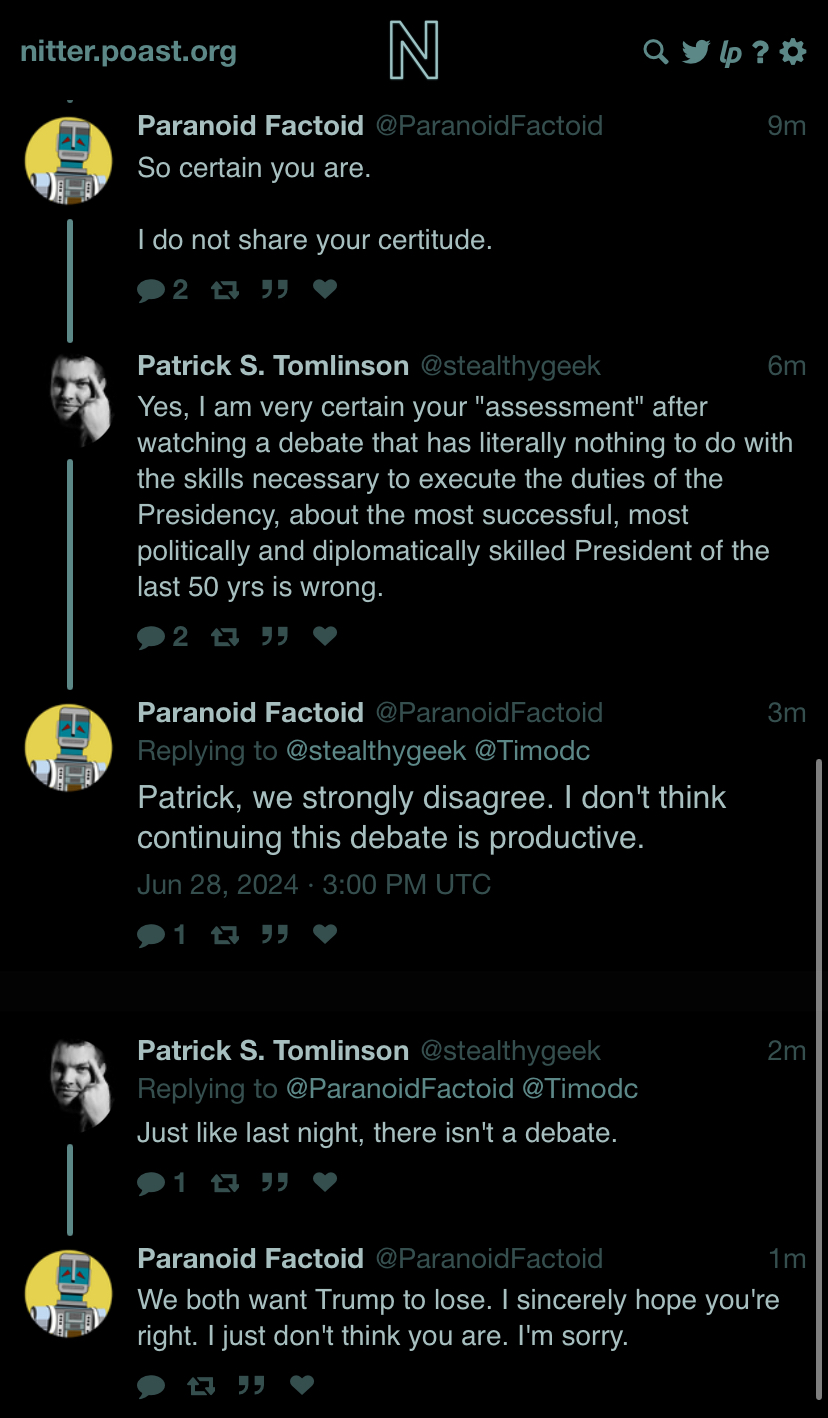Image resolution: width=828 pixels, height=1418 pixels.
Task: Open comments on "Yes, I am very certain" tweet
Action: pos(163,637)
